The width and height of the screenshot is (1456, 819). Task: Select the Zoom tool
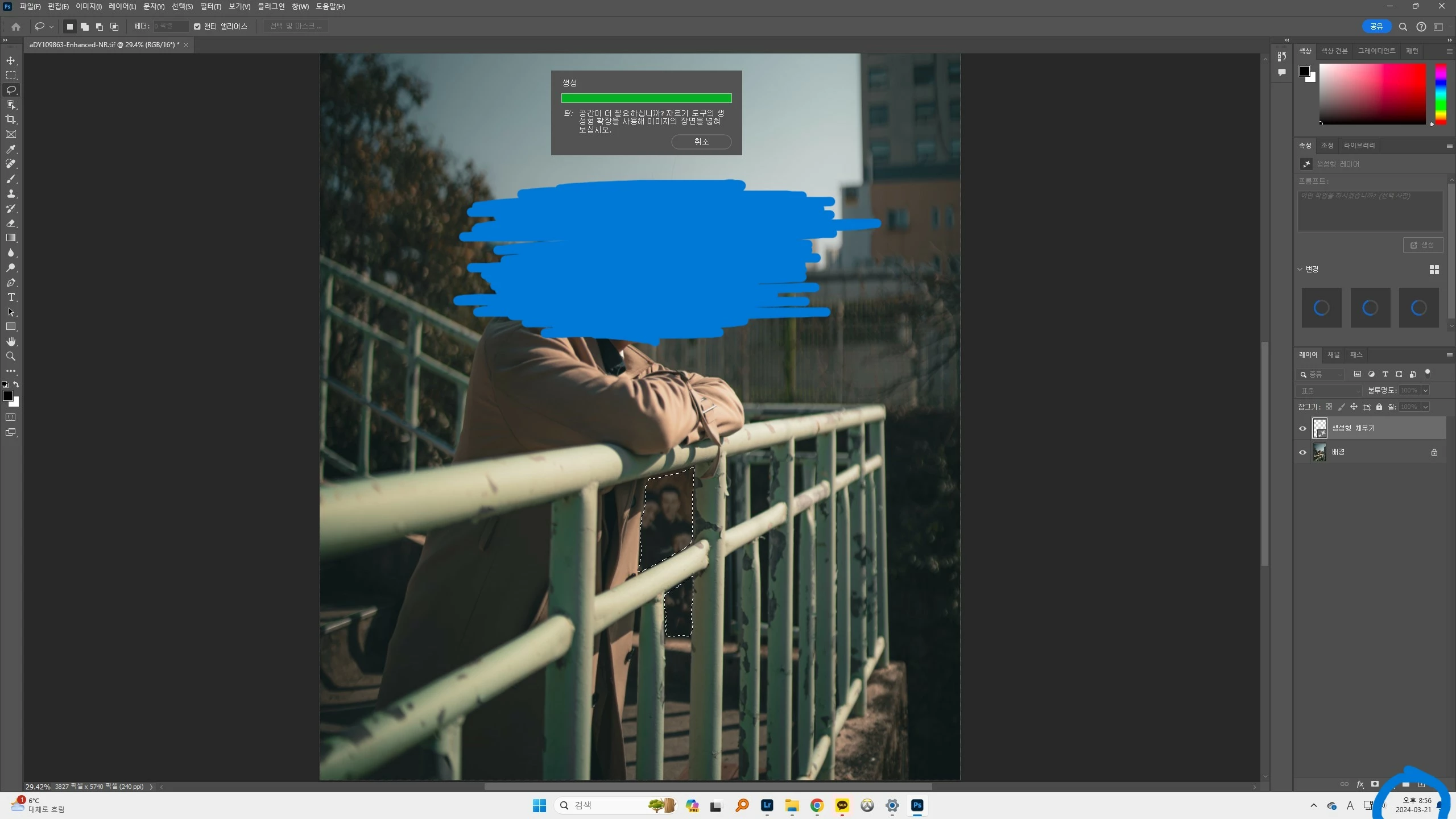[11, 356]
